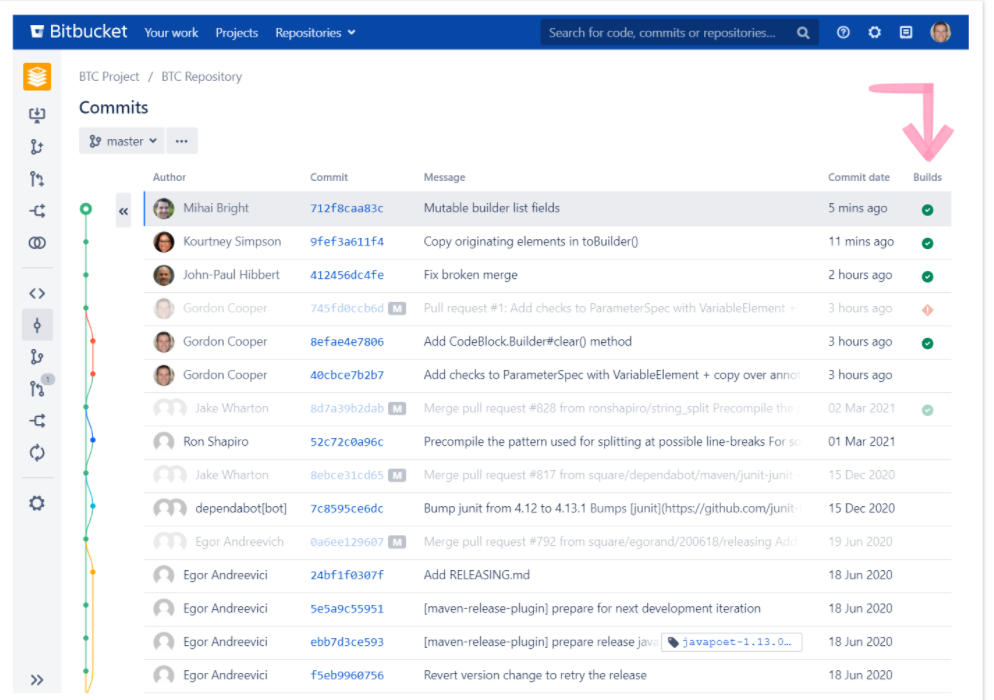Open commit 9fef3a611f4 link
The width and height of the screenshot is (994, 700).
tap(347, 242)
